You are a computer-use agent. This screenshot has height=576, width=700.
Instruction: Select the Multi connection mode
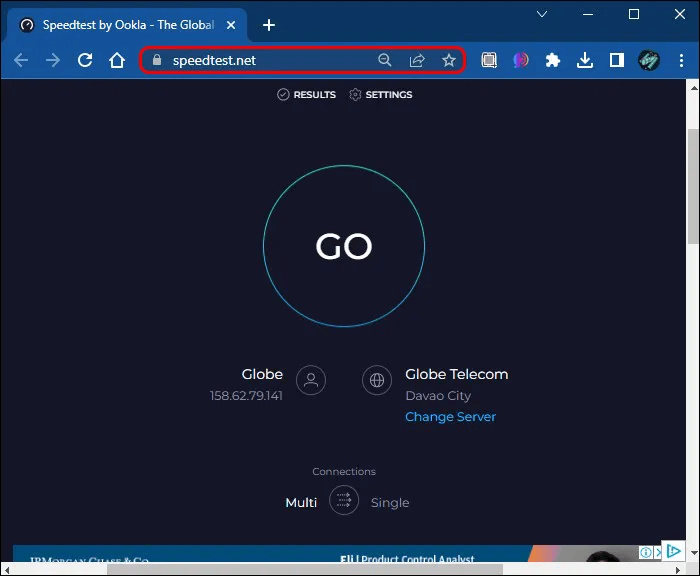301,503
